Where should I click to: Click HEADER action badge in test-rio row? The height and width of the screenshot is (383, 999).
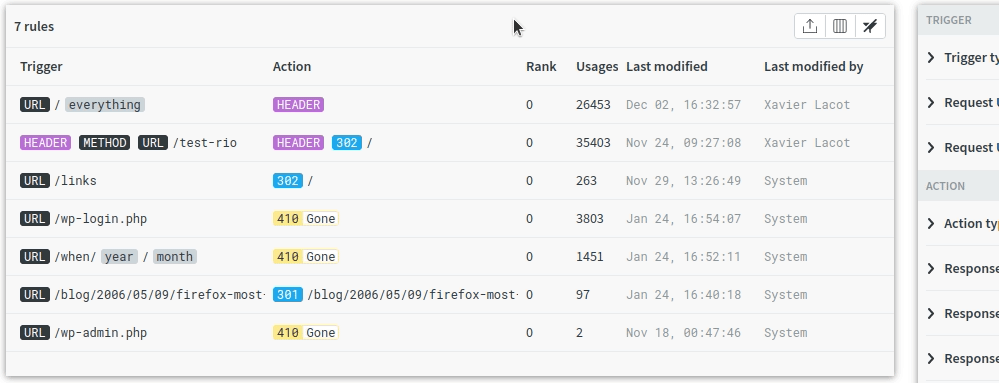point(298,143)
